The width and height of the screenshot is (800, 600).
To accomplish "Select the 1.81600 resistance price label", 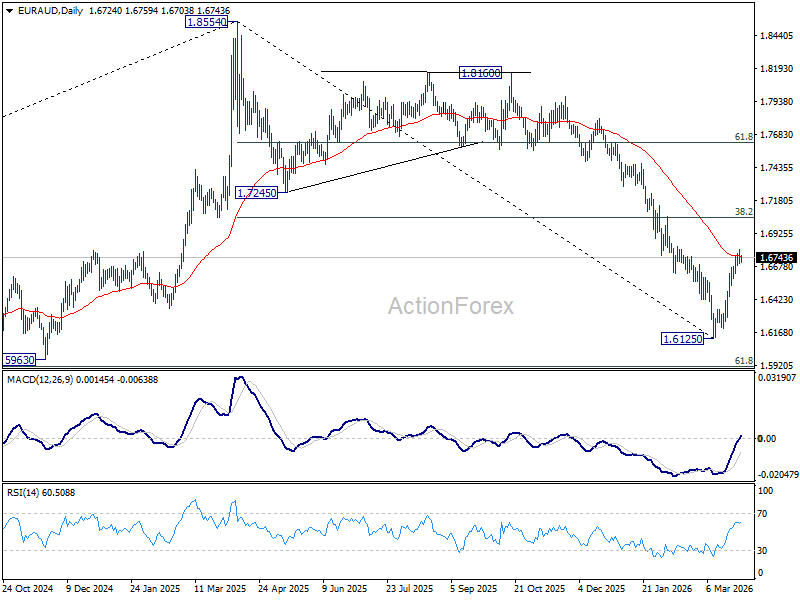I will 480,73.
